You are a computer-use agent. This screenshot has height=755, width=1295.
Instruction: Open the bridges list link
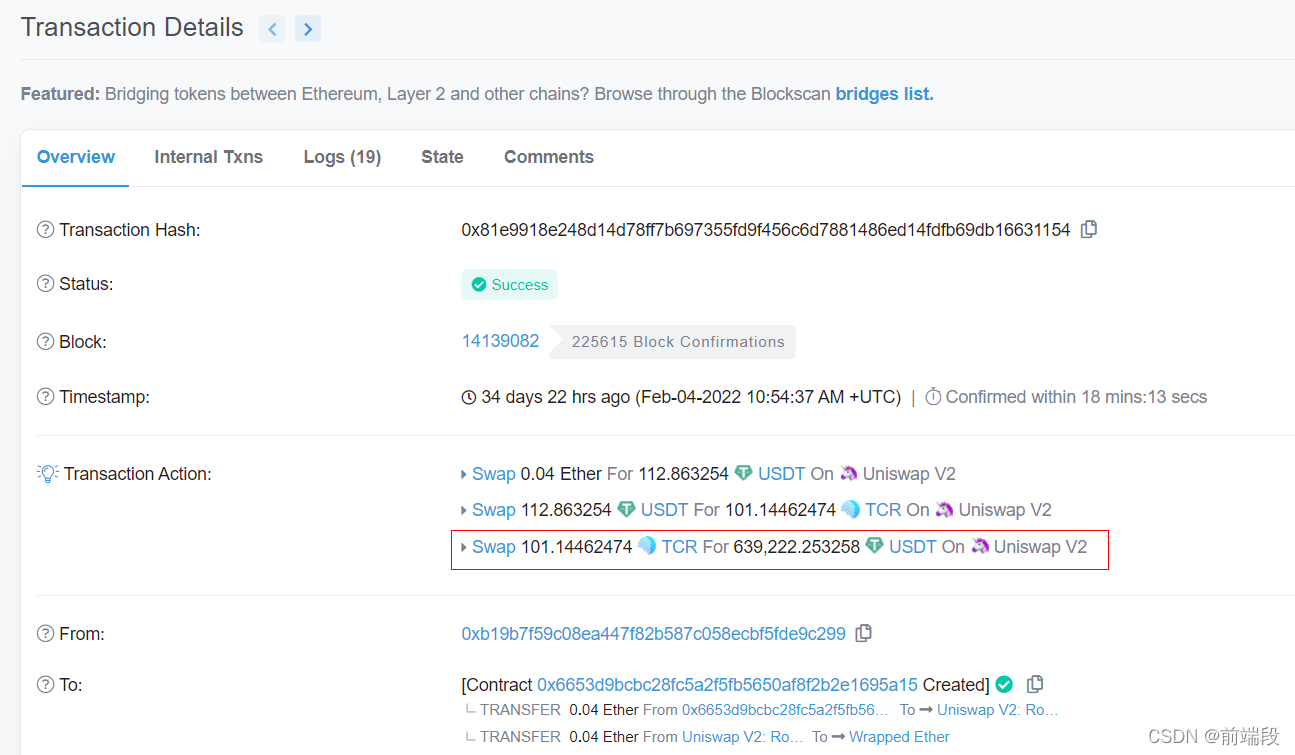(885, 94)
